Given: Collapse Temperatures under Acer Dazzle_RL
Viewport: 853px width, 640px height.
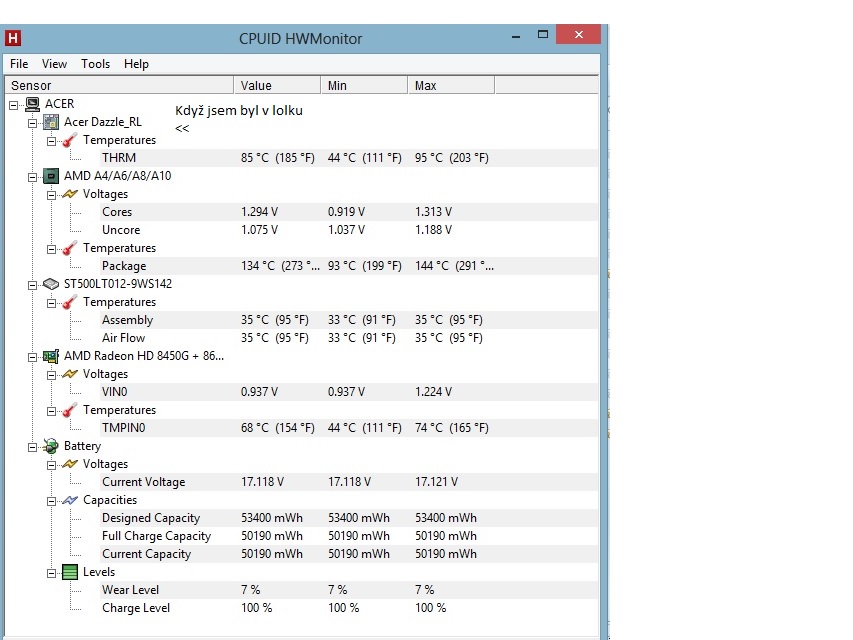Looking at the screenshot, I should click(51, 141).
